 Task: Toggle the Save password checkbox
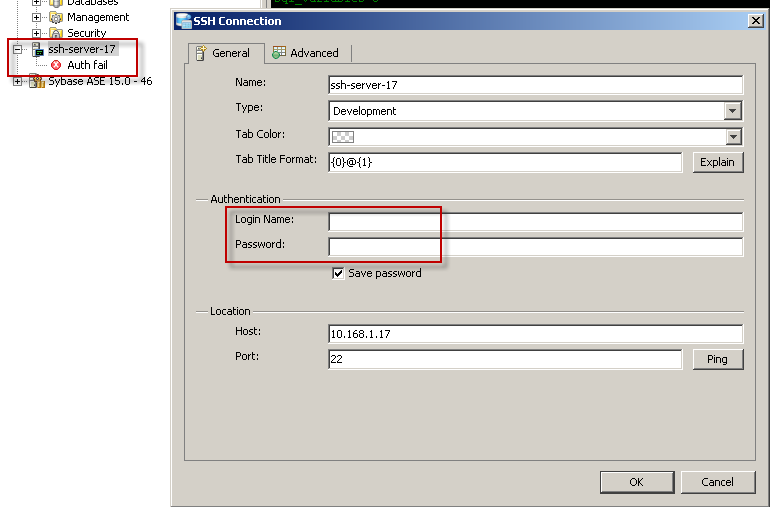pos(338,273)
